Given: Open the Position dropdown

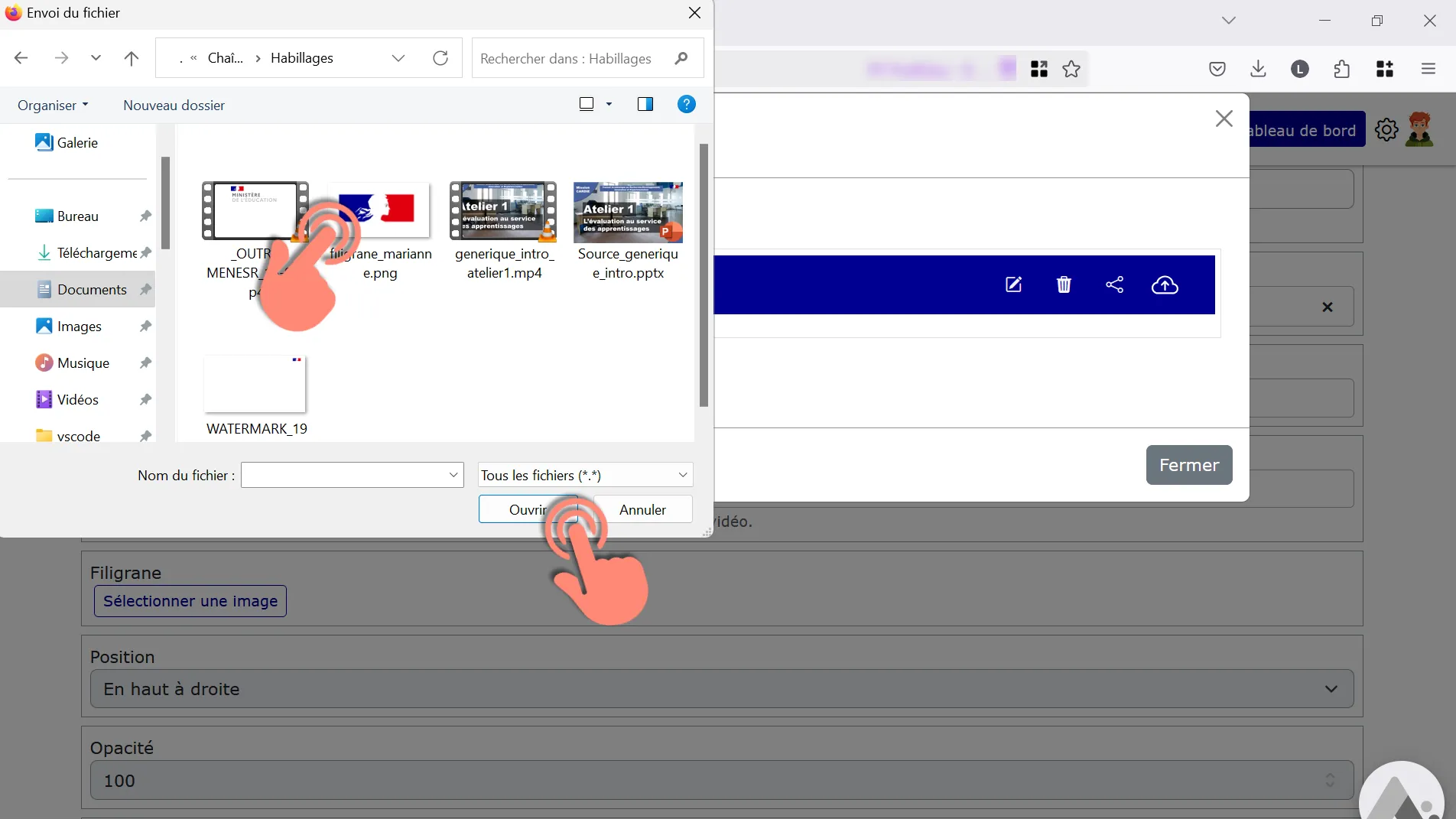Looking at the screenshot, I should [722, 689].
